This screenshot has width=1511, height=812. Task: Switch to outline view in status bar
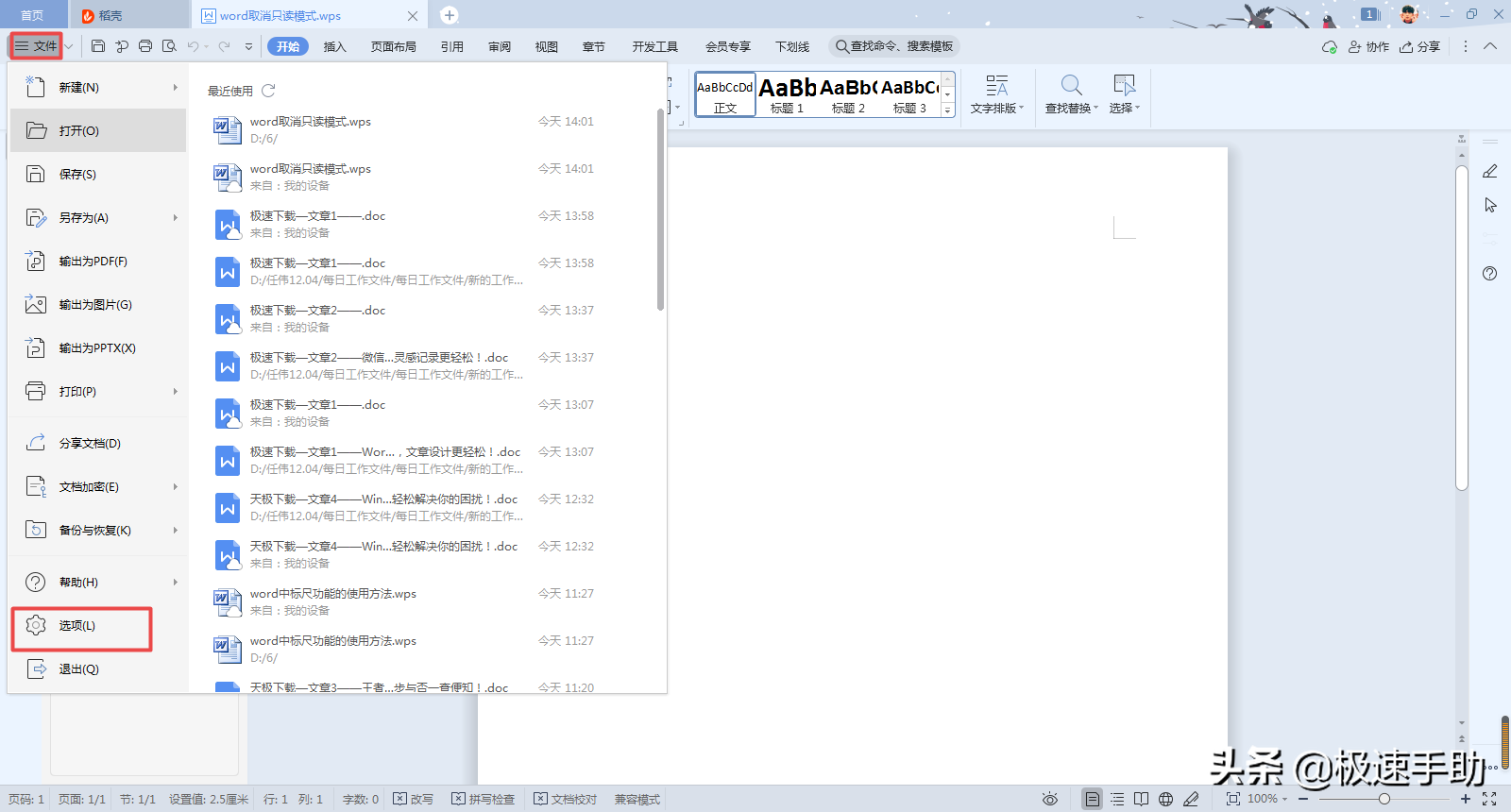1117,799
